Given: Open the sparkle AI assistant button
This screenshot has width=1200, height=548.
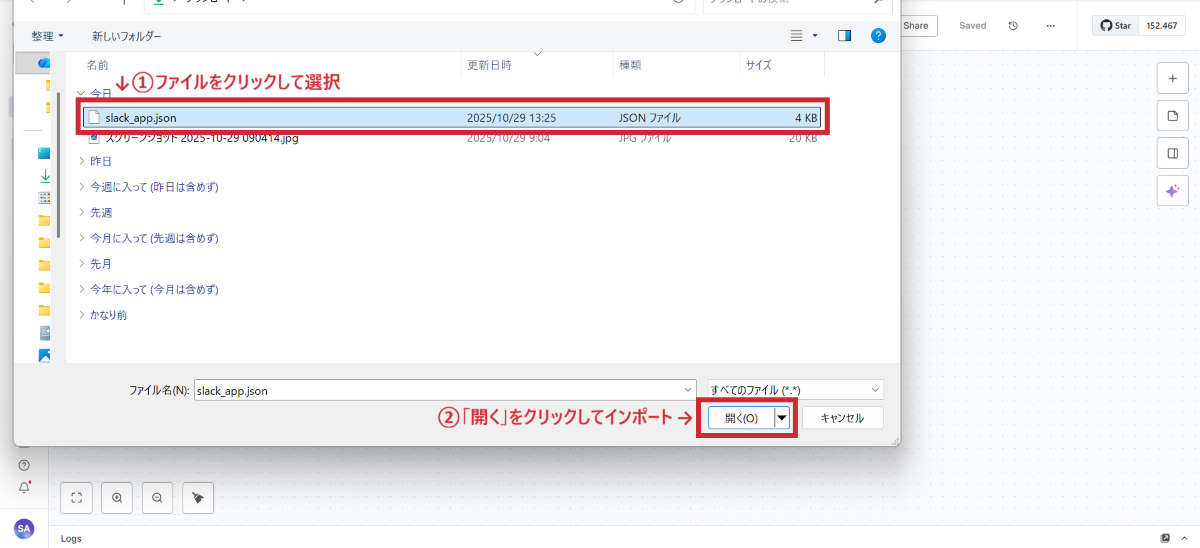Looking at the screenshot, I should click(1172, 190).
